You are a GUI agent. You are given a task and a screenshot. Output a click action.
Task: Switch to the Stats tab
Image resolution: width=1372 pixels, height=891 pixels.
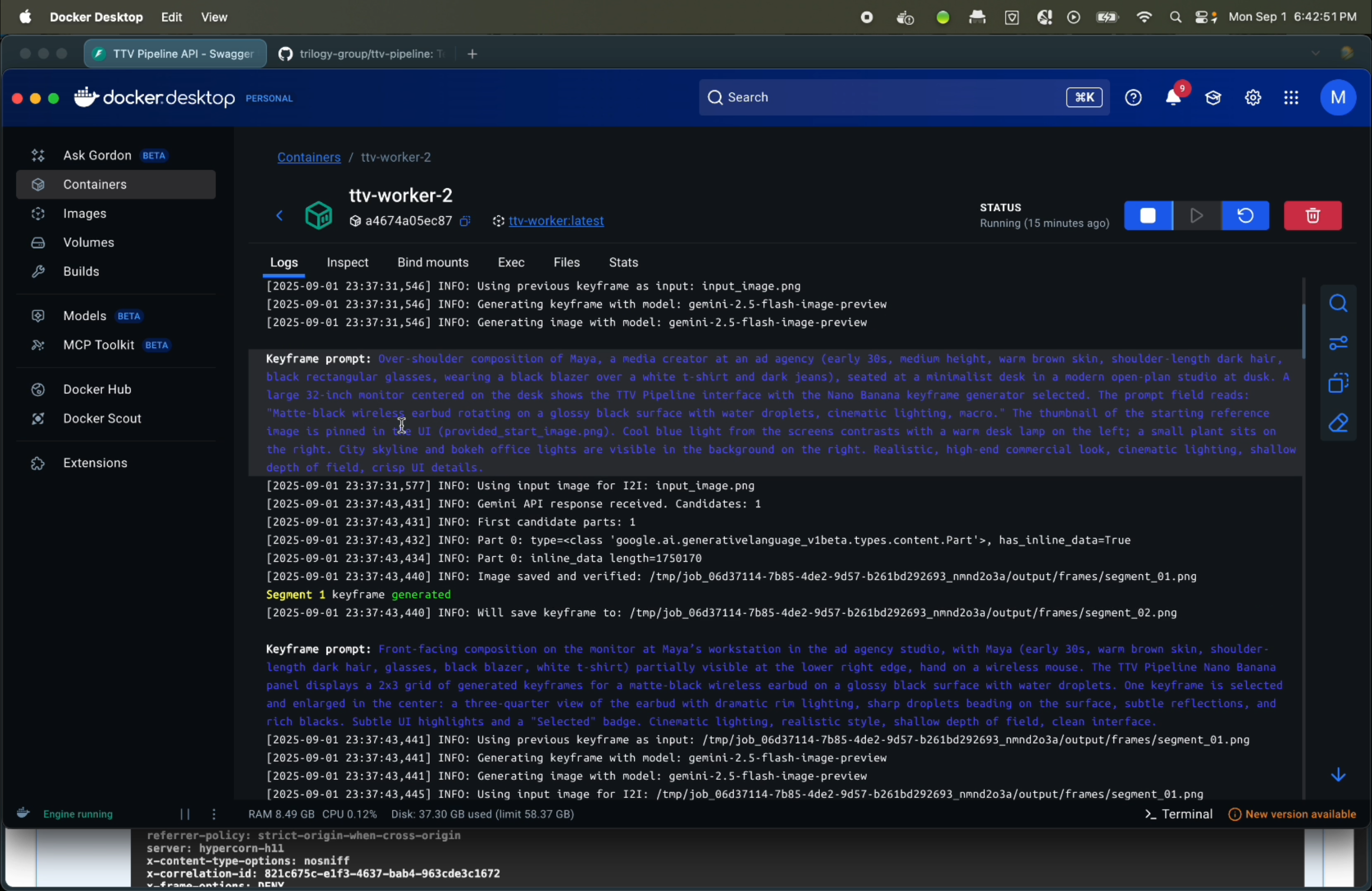[624, 263]
